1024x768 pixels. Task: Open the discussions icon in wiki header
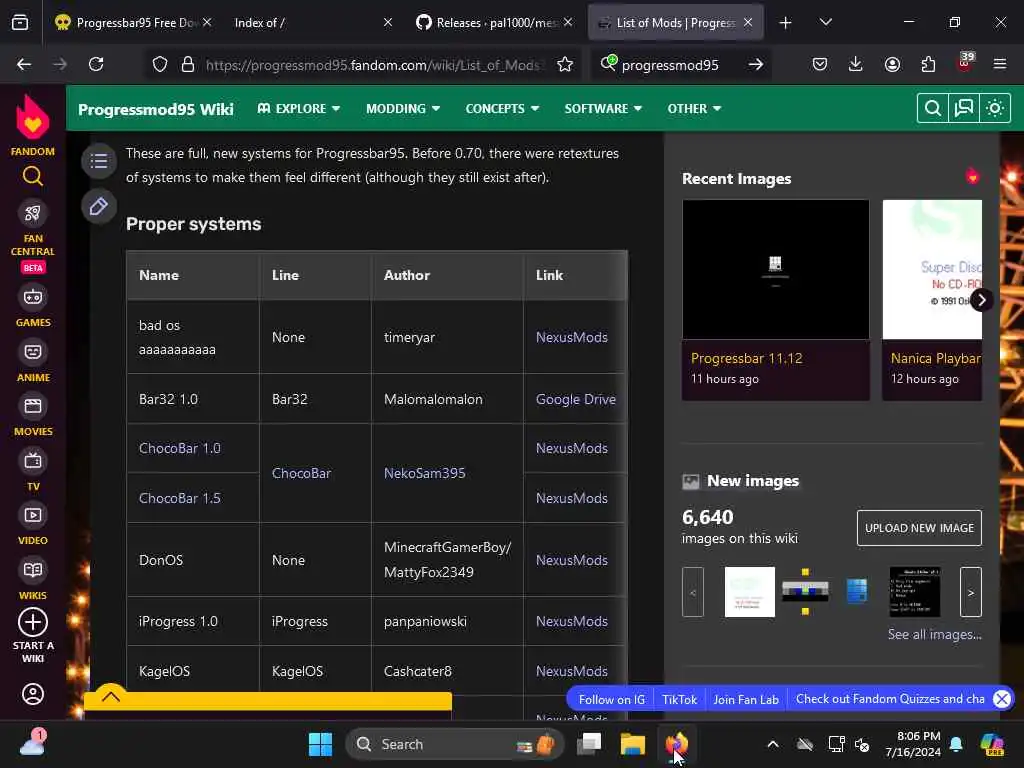964,108
